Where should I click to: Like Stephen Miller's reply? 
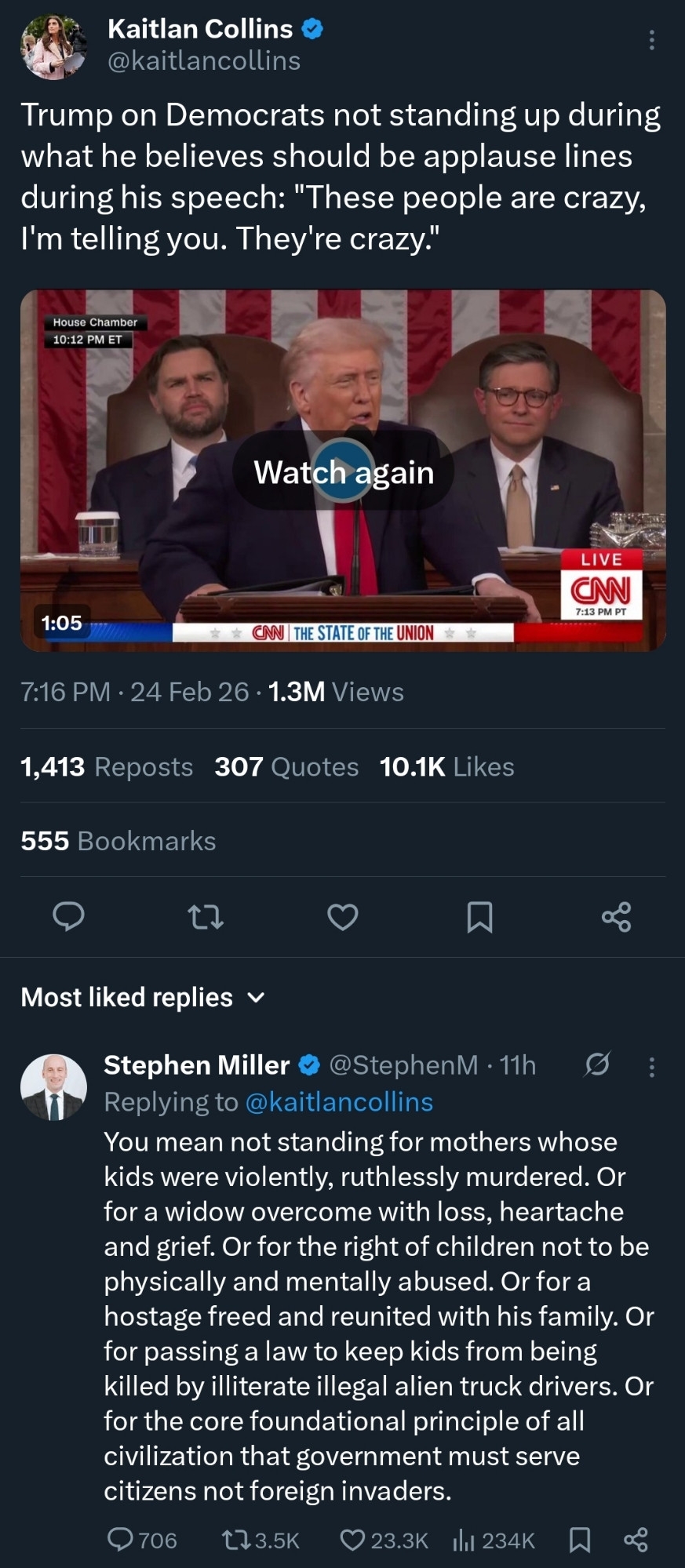coord(352,1540)
